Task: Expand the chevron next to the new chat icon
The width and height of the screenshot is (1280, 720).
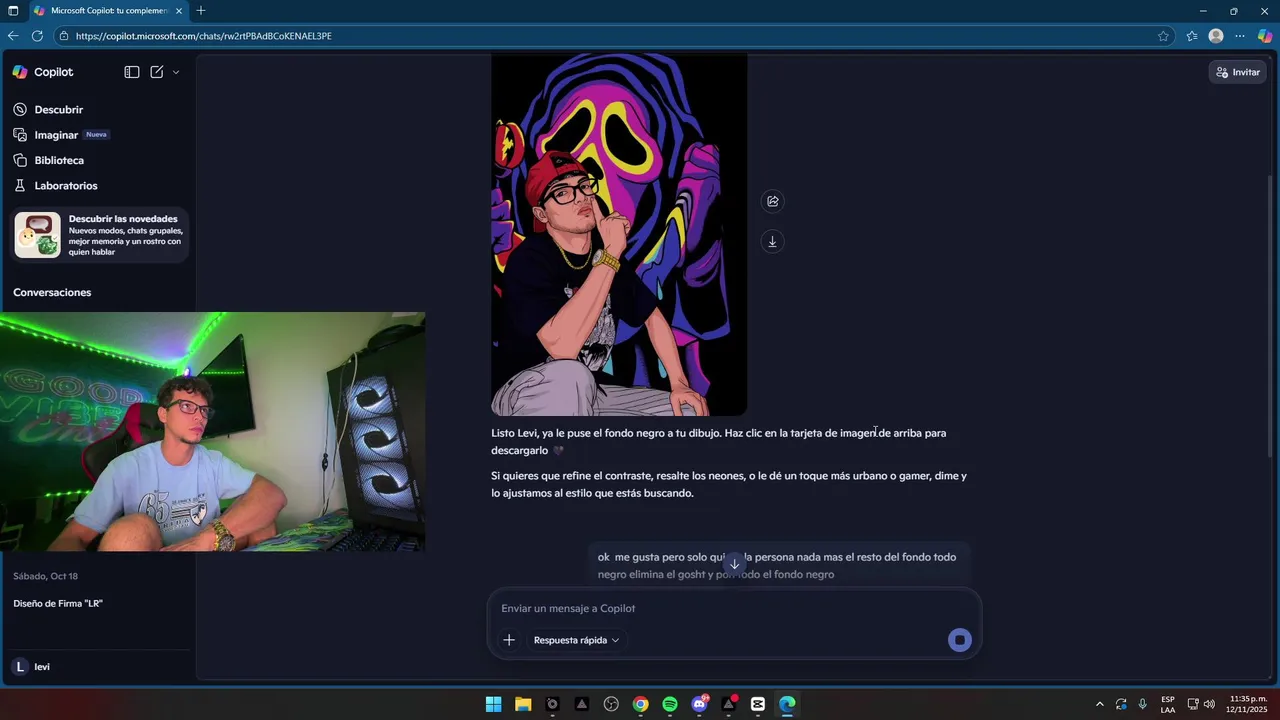Action: [x=176, y=72]
